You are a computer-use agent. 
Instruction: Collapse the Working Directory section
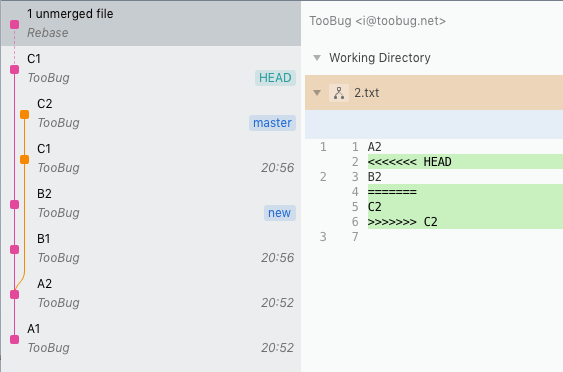(x=317, y=57)
